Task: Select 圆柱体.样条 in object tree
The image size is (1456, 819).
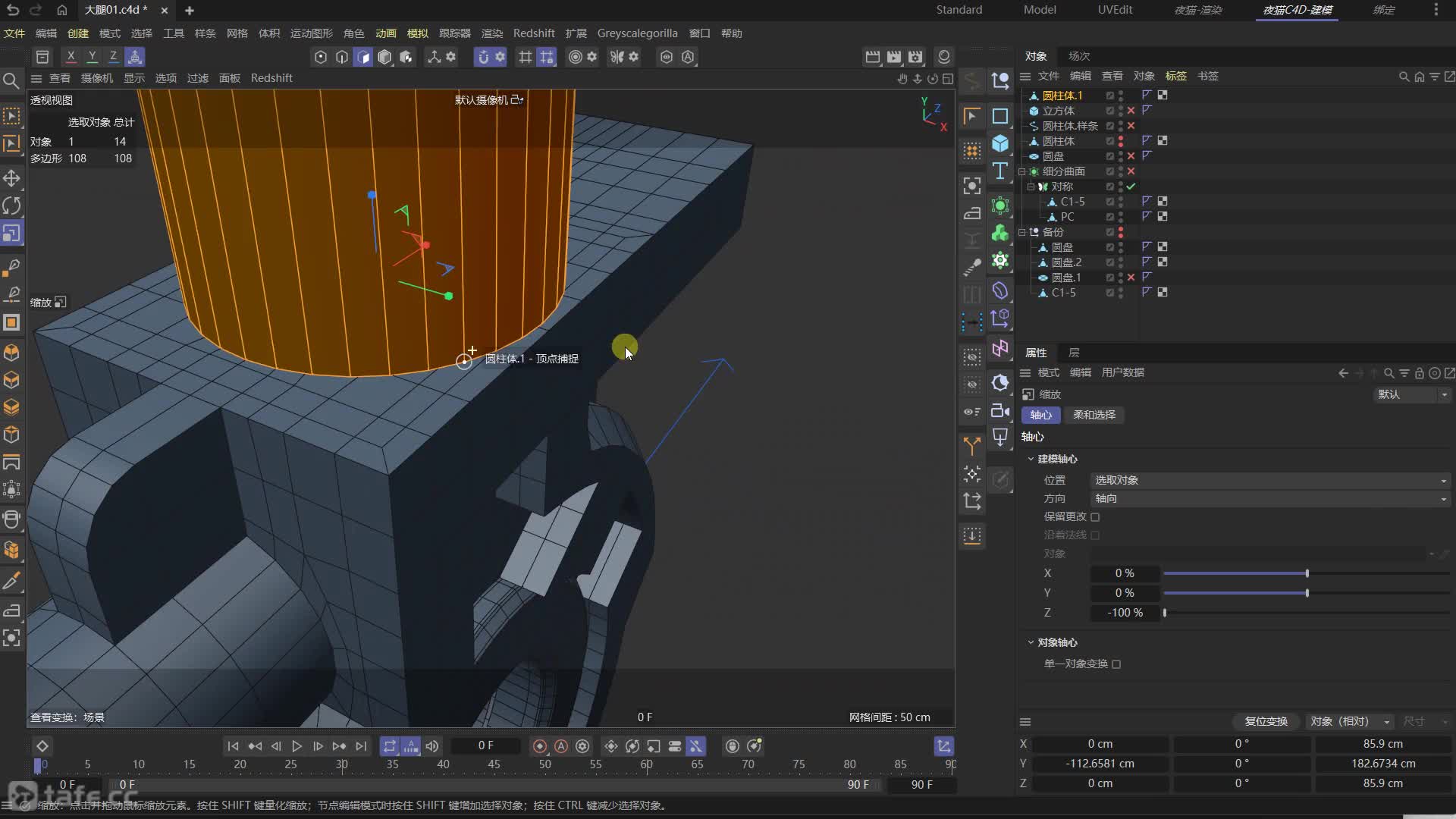Action: click(x=1069, y=126)
